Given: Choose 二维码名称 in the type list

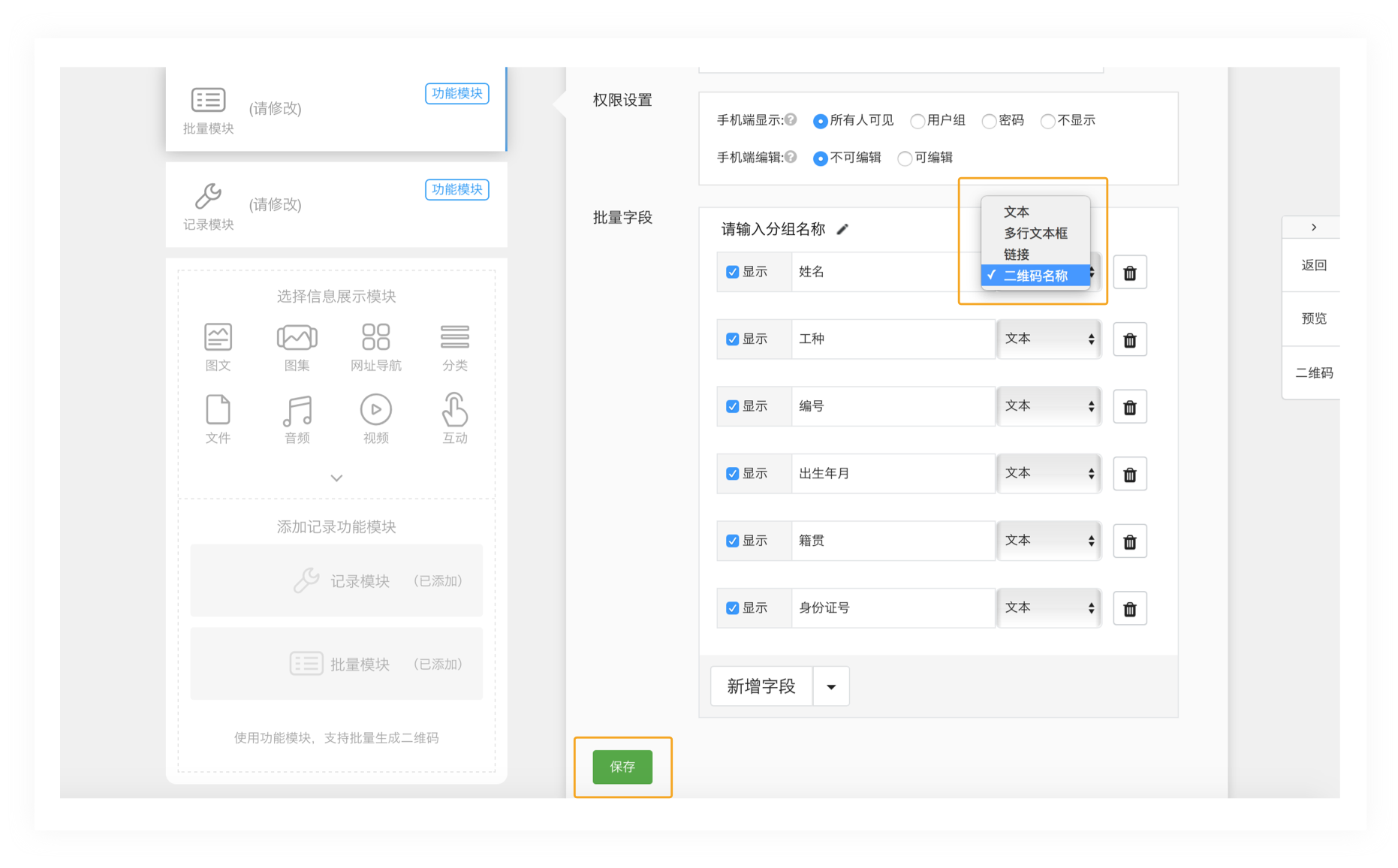Looking at the screenshot, I should point(1035,276).
